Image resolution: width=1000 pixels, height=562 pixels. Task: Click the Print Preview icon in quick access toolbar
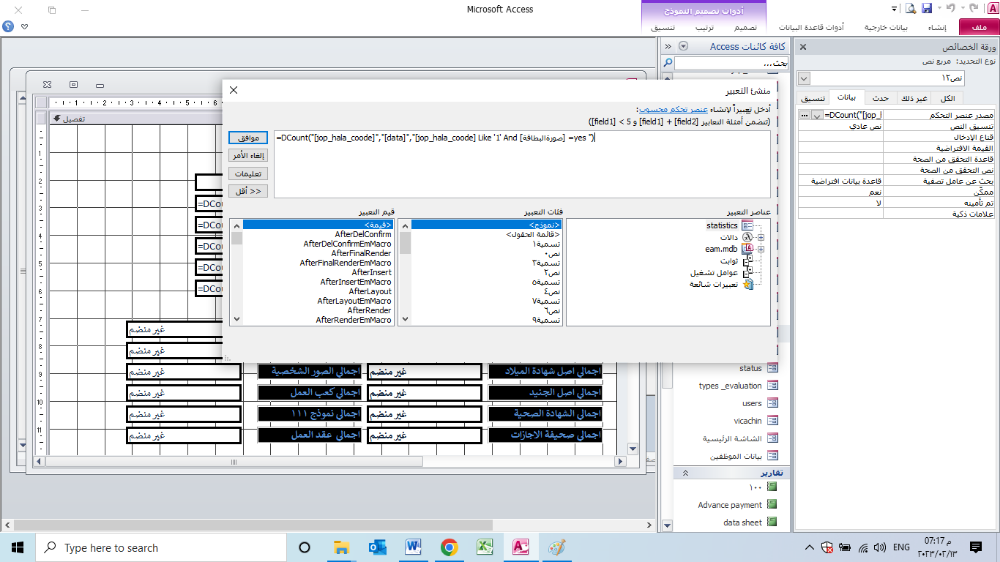pyautogui.click(x=911, y=8)
